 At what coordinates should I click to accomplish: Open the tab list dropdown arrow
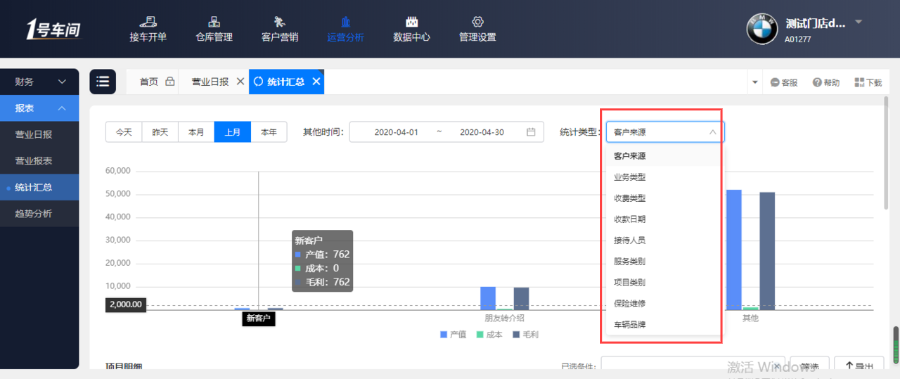755,83
